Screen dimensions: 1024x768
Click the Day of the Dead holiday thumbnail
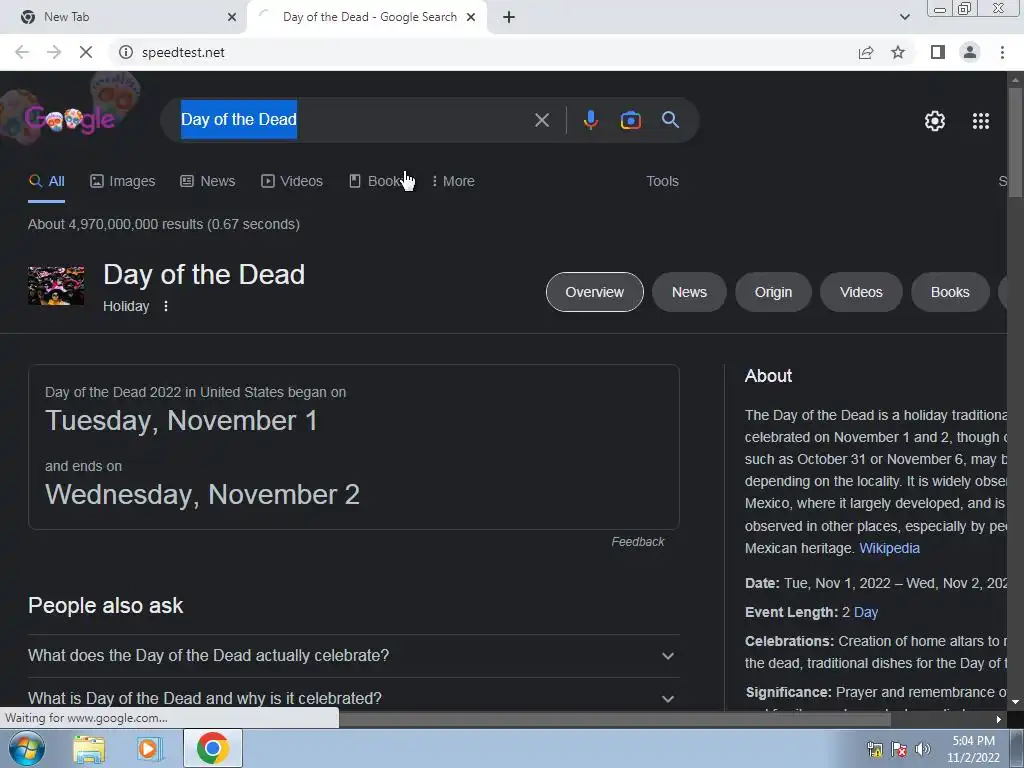(56, 285)
